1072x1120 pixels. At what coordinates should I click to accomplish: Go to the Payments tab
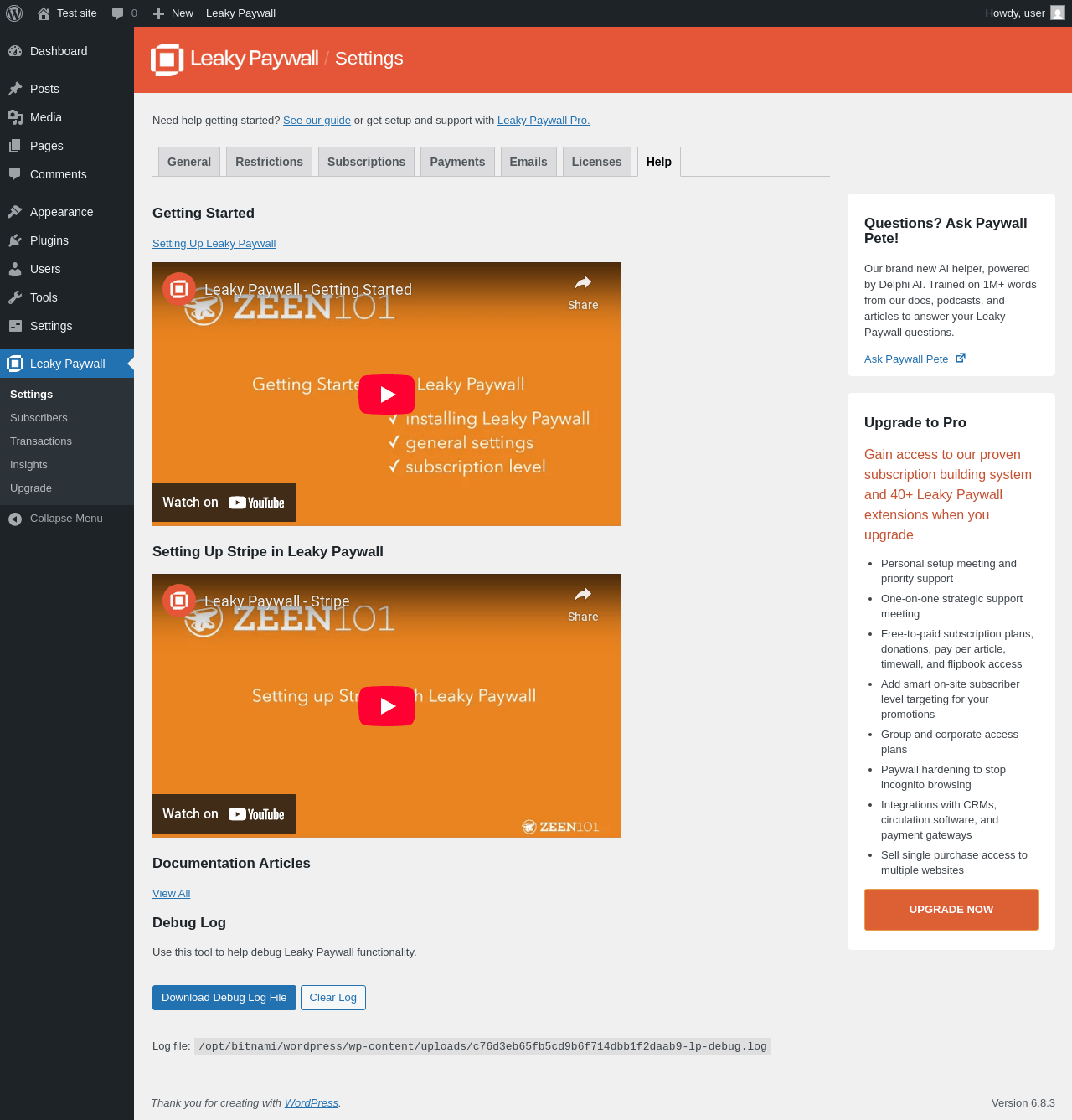[457, 162]
